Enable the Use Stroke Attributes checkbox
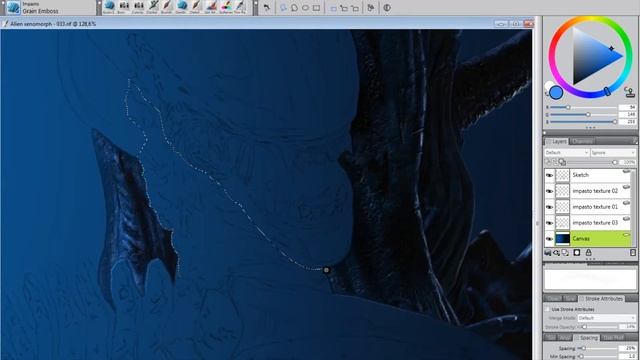640x360 pixels. pos(548,309)
